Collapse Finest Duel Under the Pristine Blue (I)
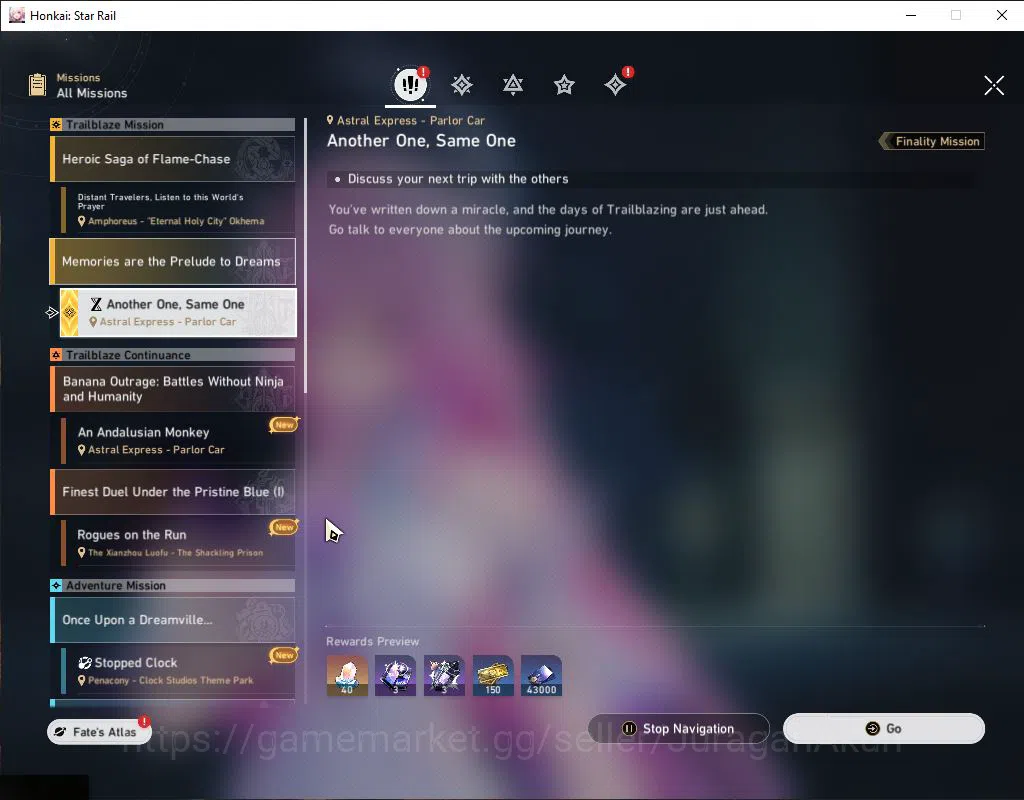This screenshot has height=800, width=1024. click(x=172, y=492)
